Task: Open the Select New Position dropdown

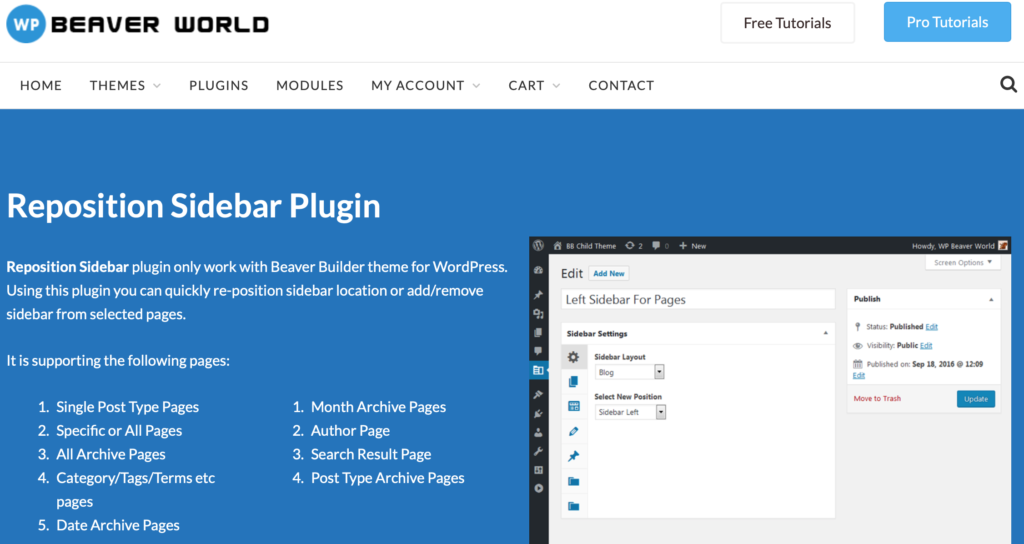Action: 630,412
